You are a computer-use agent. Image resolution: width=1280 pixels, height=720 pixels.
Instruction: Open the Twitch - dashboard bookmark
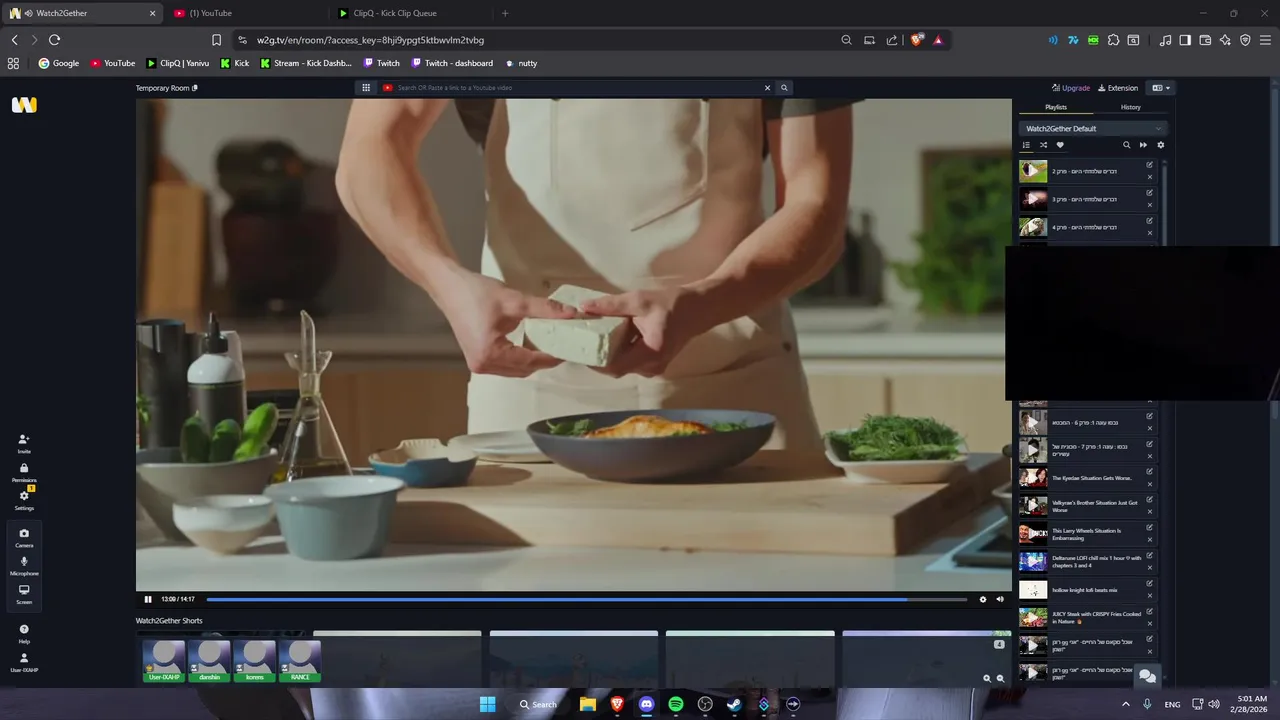pyautogui.click(x=452, y=63)
